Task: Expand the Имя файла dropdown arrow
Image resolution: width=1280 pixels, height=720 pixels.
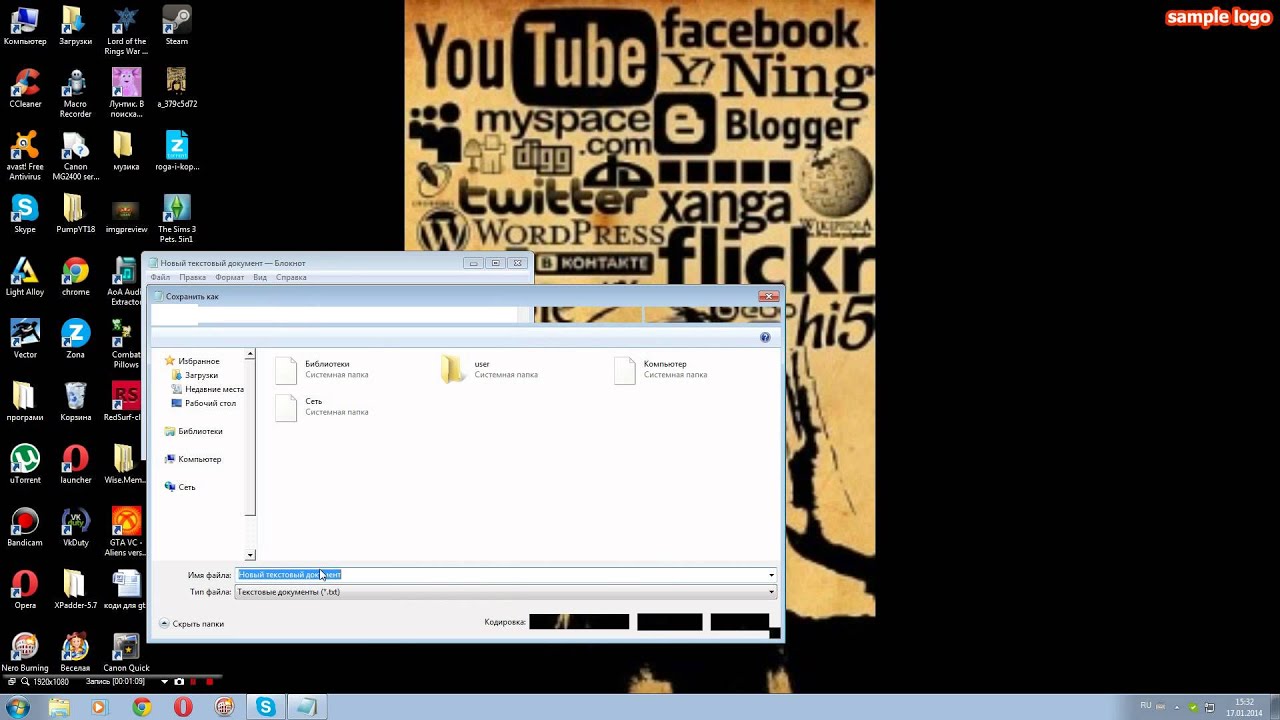Action: [x=771, y=575]
